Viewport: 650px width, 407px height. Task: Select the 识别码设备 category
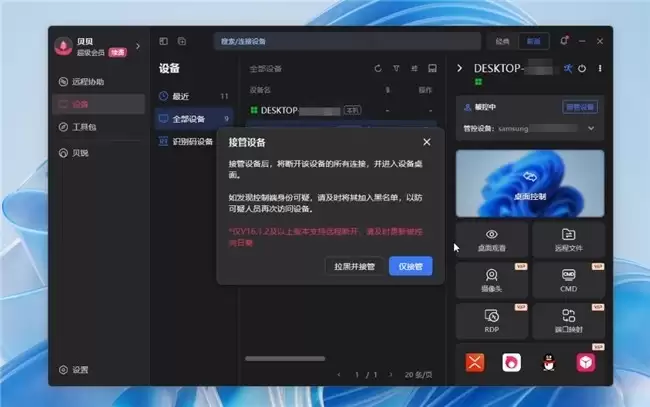coord(192,141)
